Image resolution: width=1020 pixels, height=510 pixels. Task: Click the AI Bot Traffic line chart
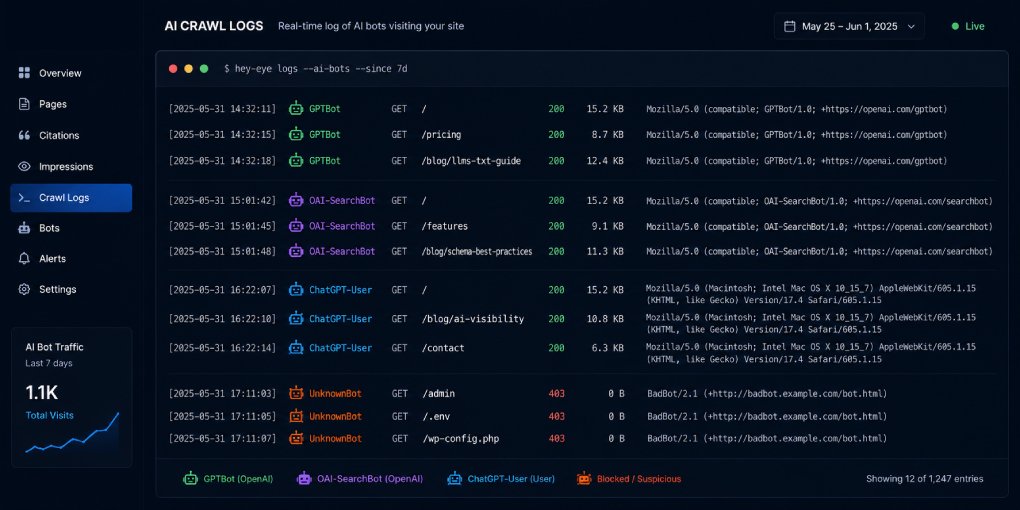(72, 433)
